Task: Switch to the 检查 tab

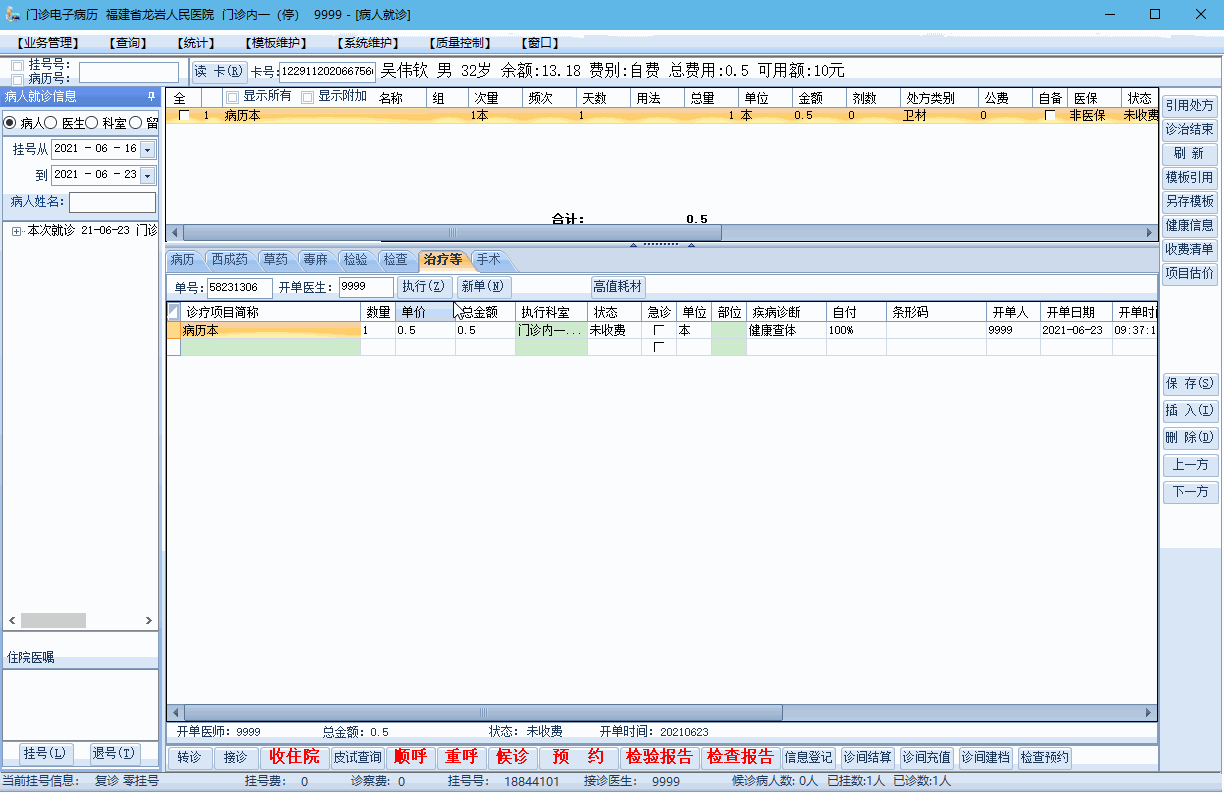Action: coord(395,259)
